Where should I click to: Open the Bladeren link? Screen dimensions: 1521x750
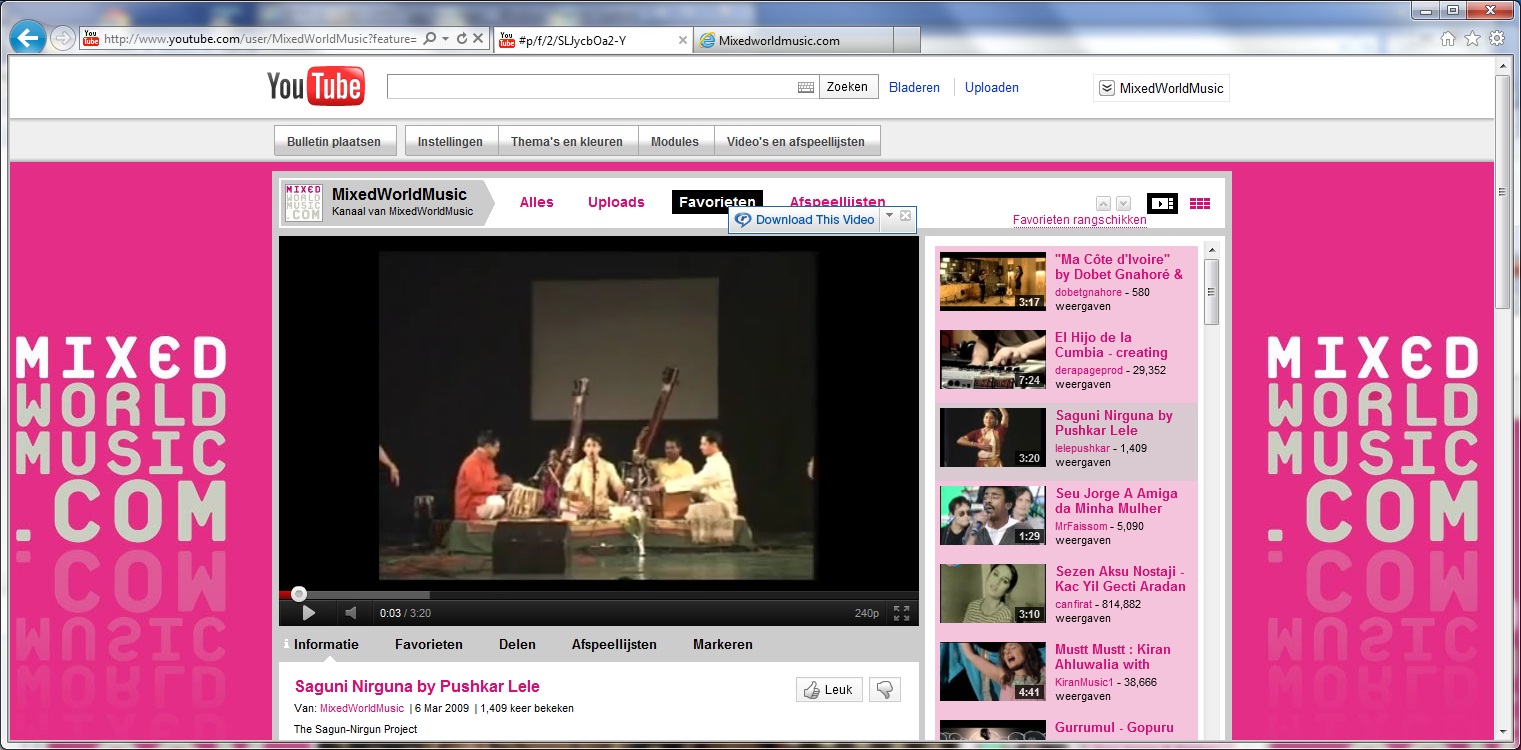click(915, 88)
